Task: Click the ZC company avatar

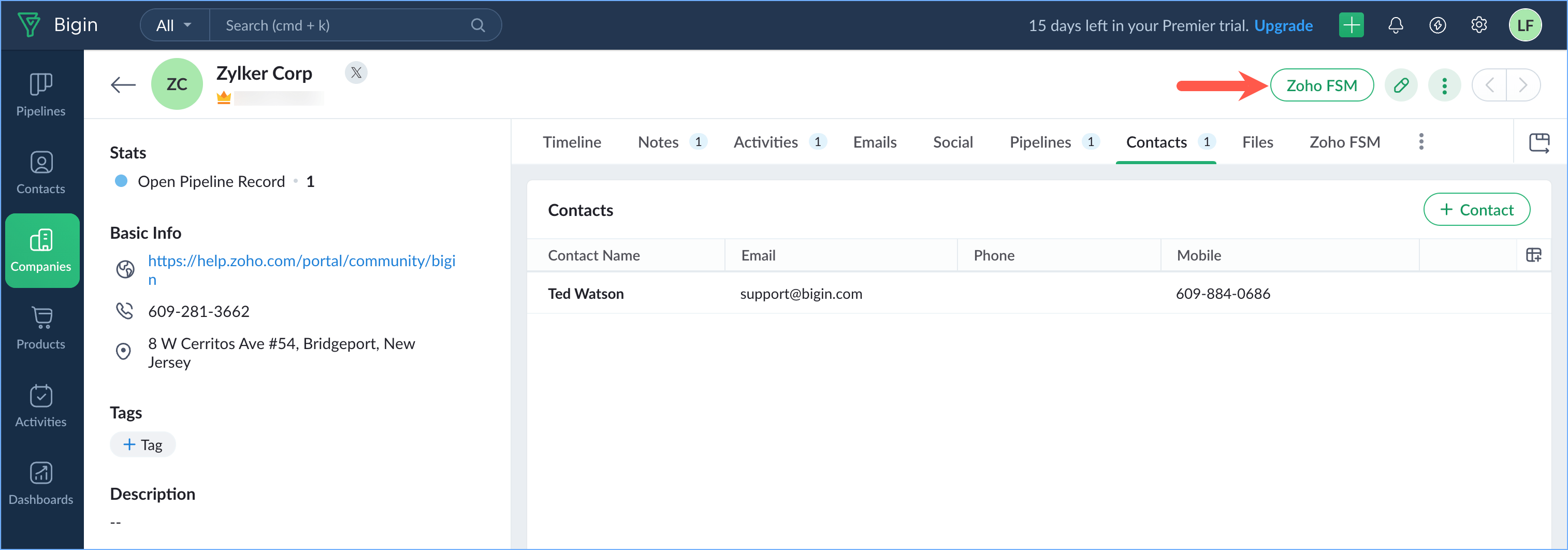Action: [177, 84]
